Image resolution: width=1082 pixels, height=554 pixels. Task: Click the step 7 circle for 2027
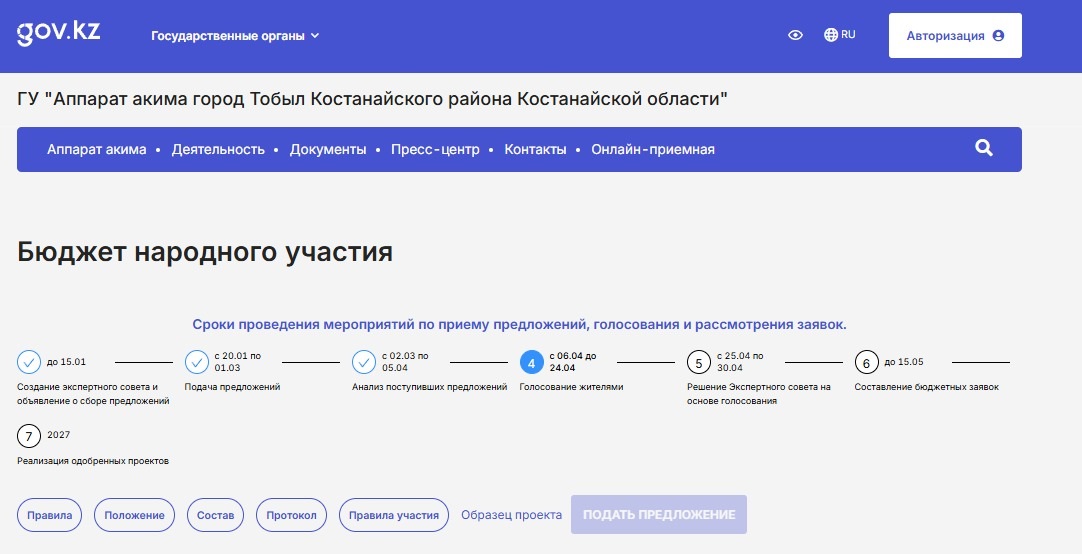(29, 436)
